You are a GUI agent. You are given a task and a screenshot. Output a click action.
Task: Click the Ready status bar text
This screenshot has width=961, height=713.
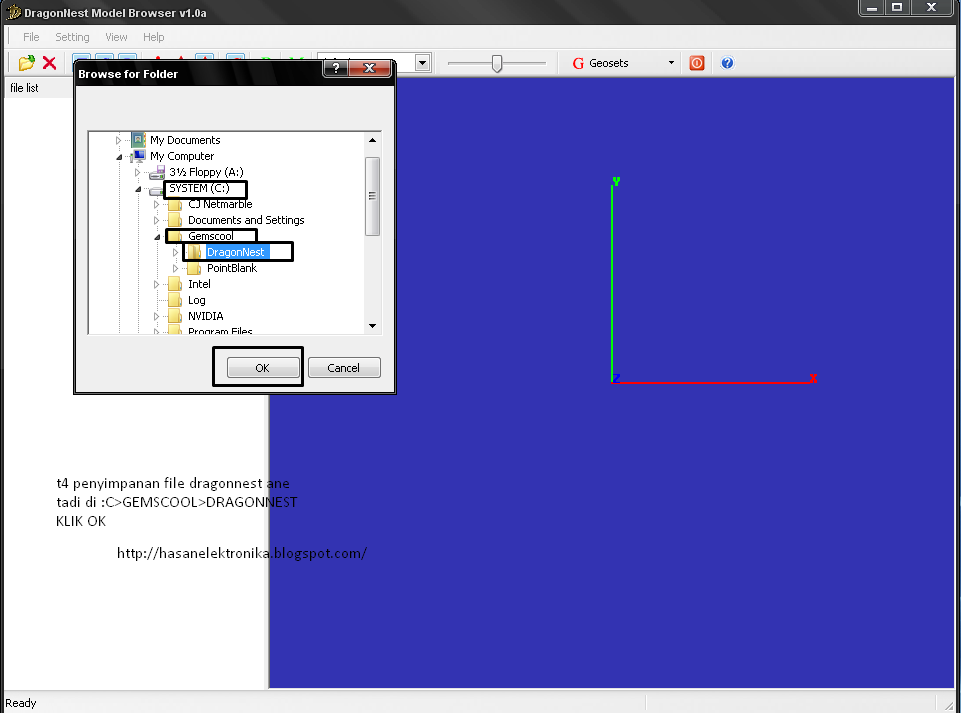tap(21, 703)
